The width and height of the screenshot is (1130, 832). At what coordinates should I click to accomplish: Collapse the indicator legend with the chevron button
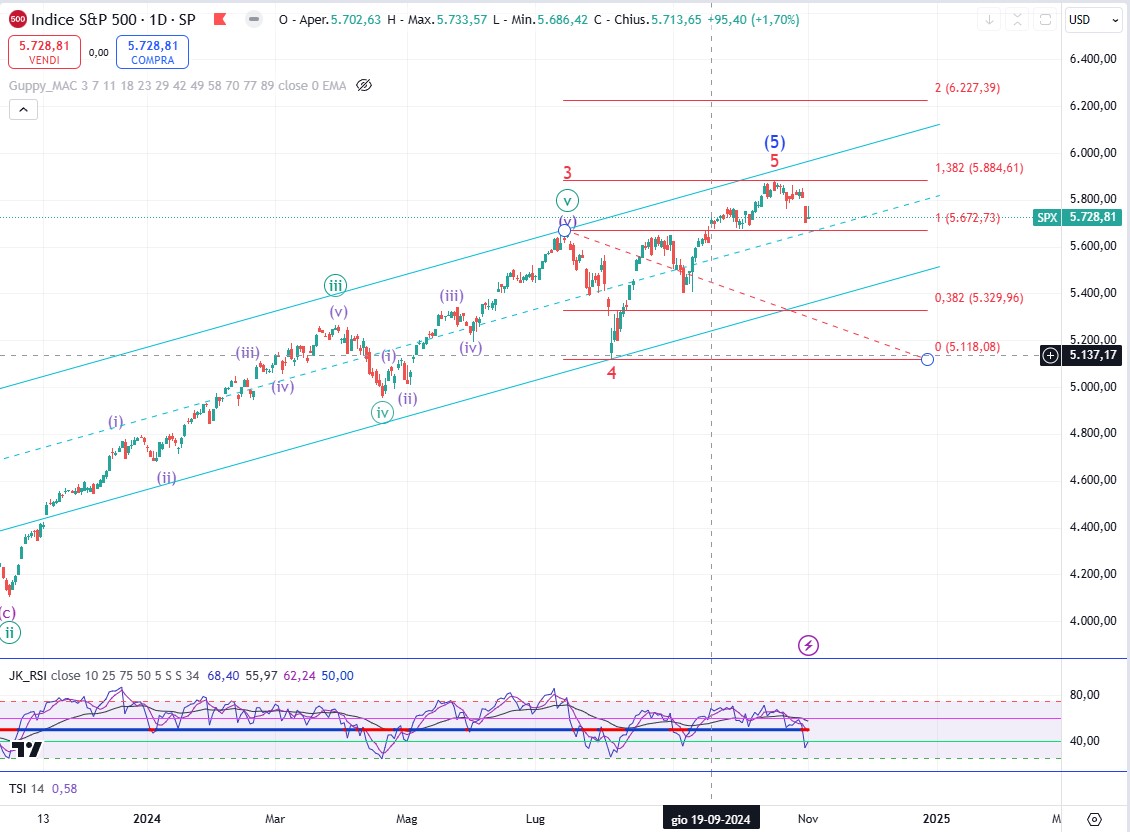pyautogui.click(x=23, y=110)
